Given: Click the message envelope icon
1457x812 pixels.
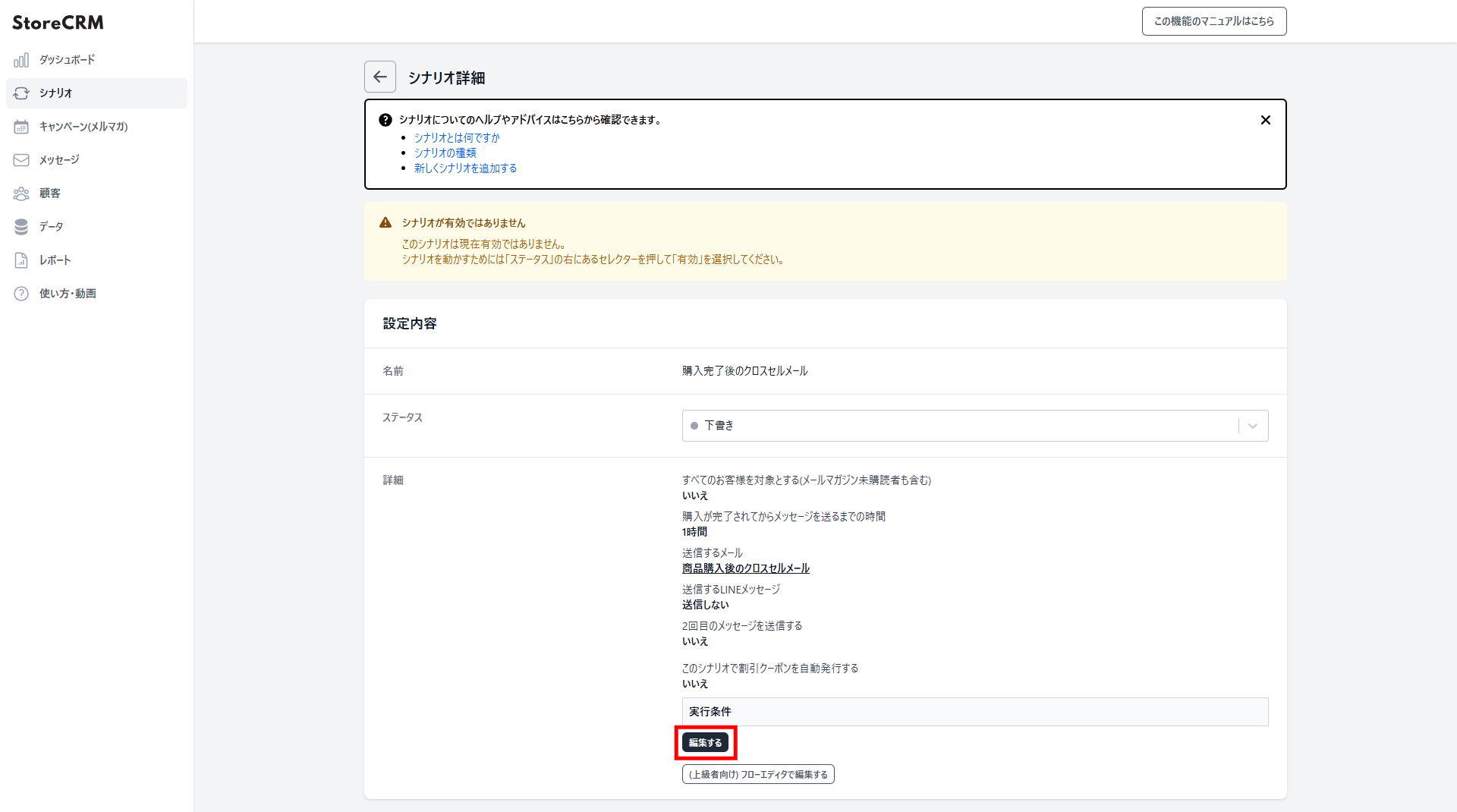Looking at the screenshot, I should pos(21,160).
